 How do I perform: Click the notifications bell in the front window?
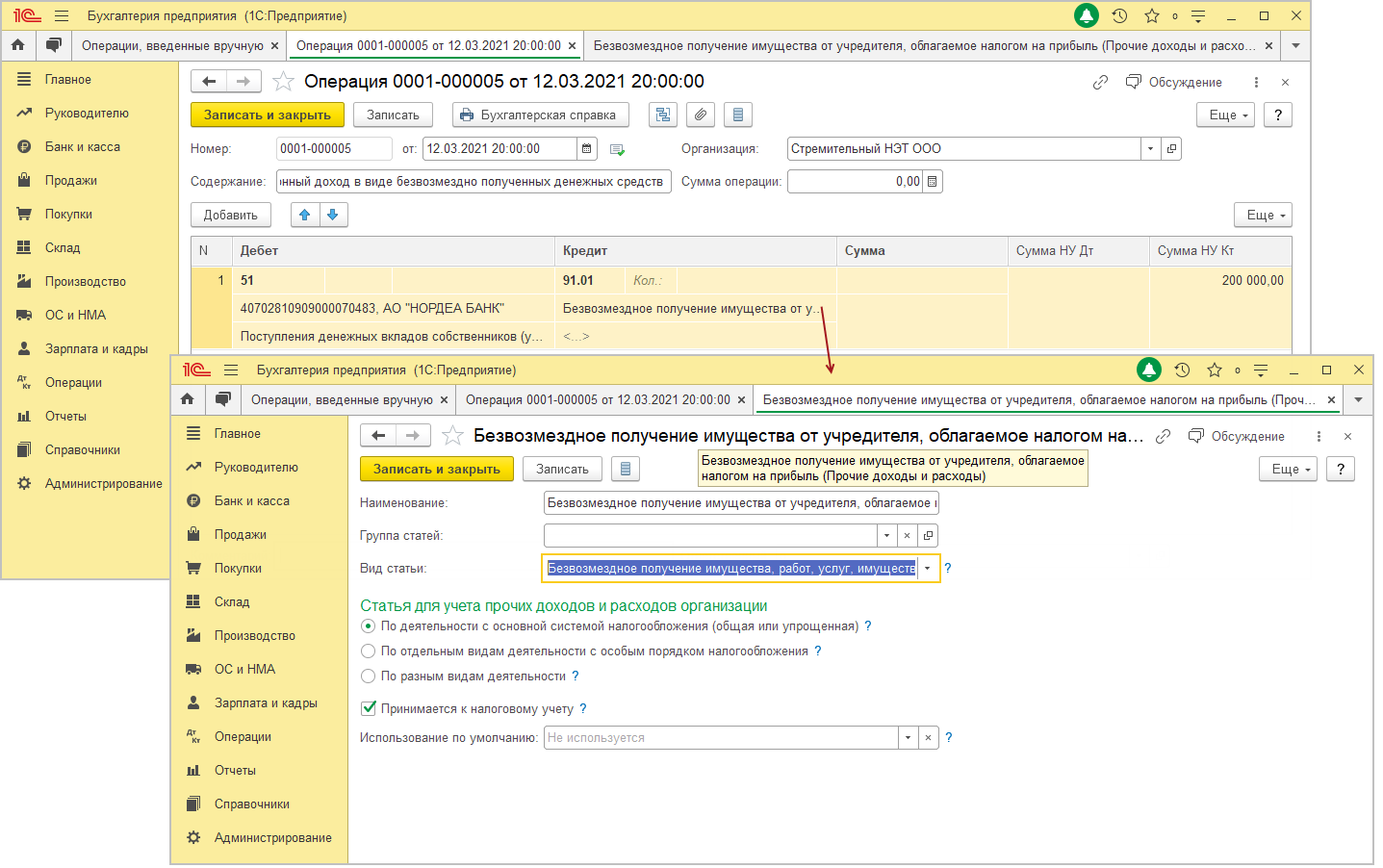1148,370
